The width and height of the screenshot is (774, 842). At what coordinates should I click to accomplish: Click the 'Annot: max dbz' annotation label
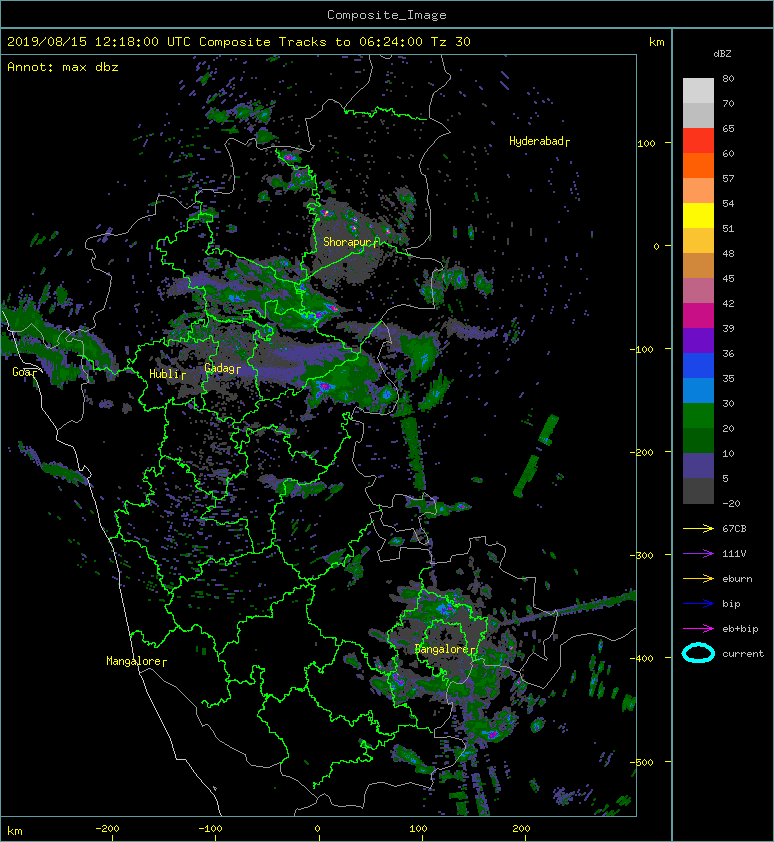pos(63,67)
